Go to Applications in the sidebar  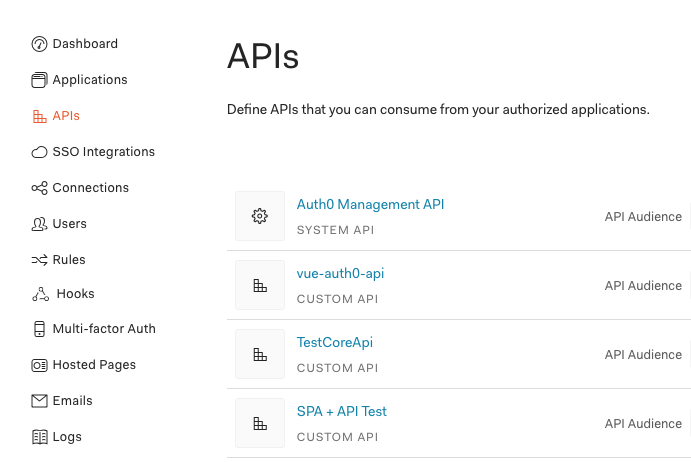tap(90, 80)
